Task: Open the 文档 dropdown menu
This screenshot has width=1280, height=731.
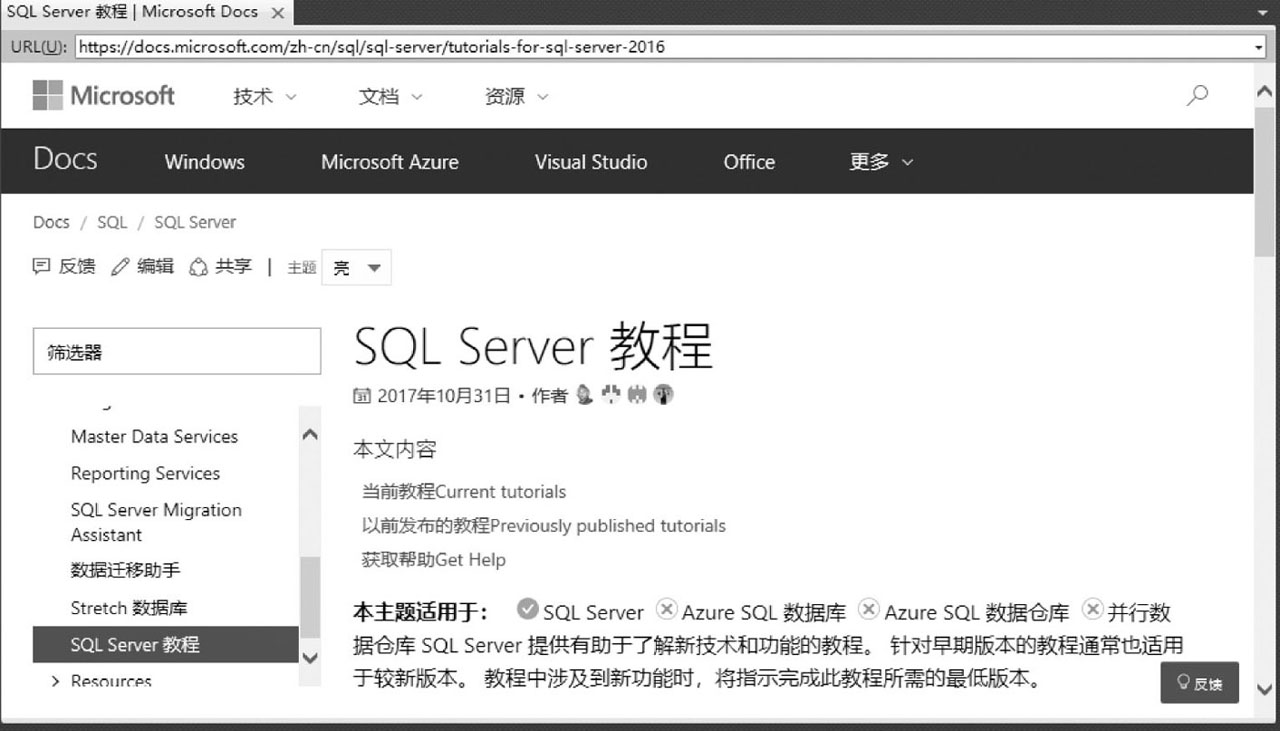Action: 390,96
